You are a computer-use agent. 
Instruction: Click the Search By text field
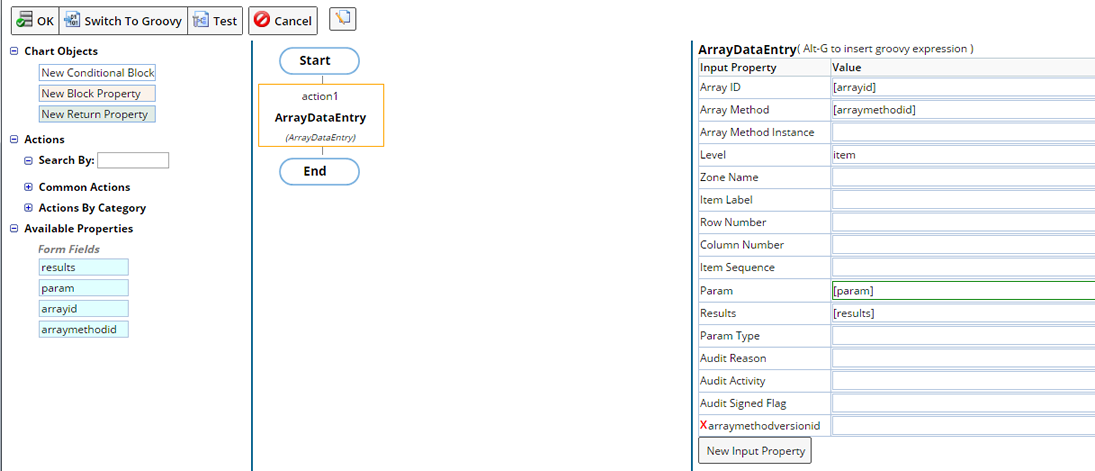point(133,160)
